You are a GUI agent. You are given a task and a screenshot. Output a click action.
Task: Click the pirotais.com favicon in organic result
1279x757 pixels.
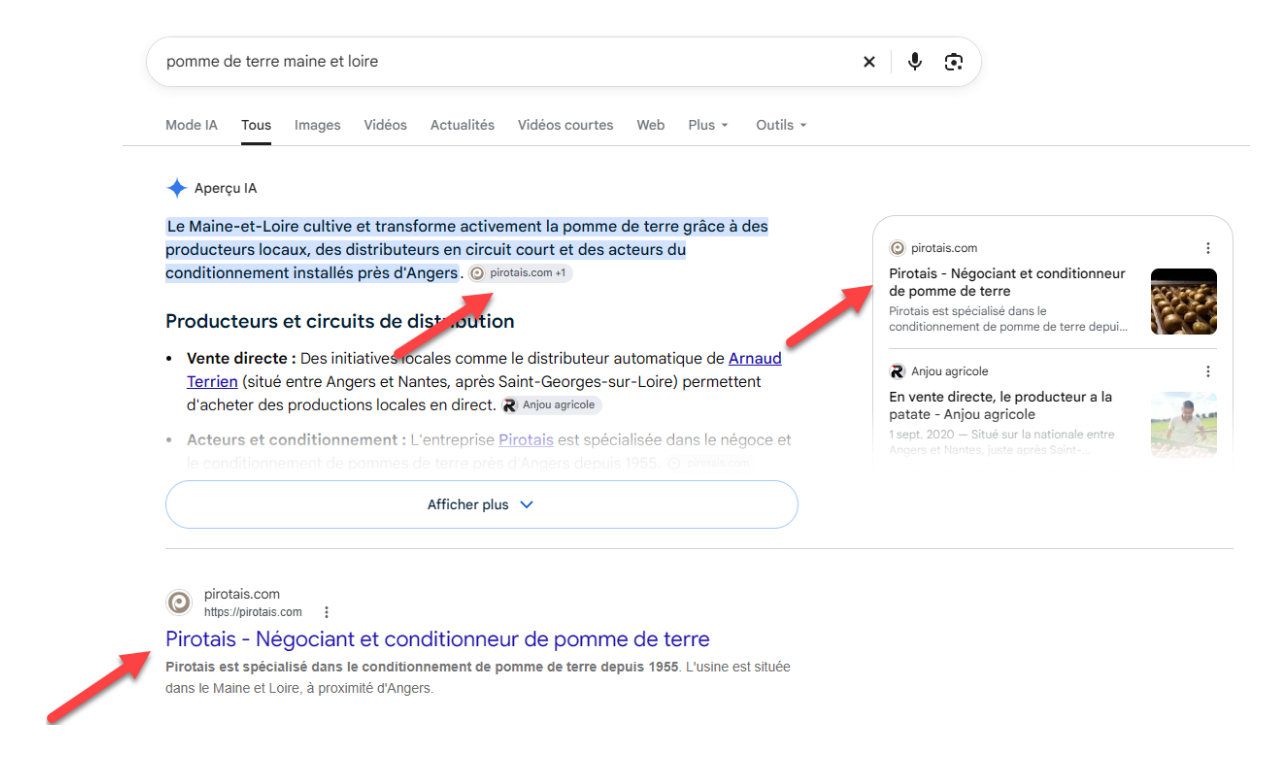coord(179,602)
